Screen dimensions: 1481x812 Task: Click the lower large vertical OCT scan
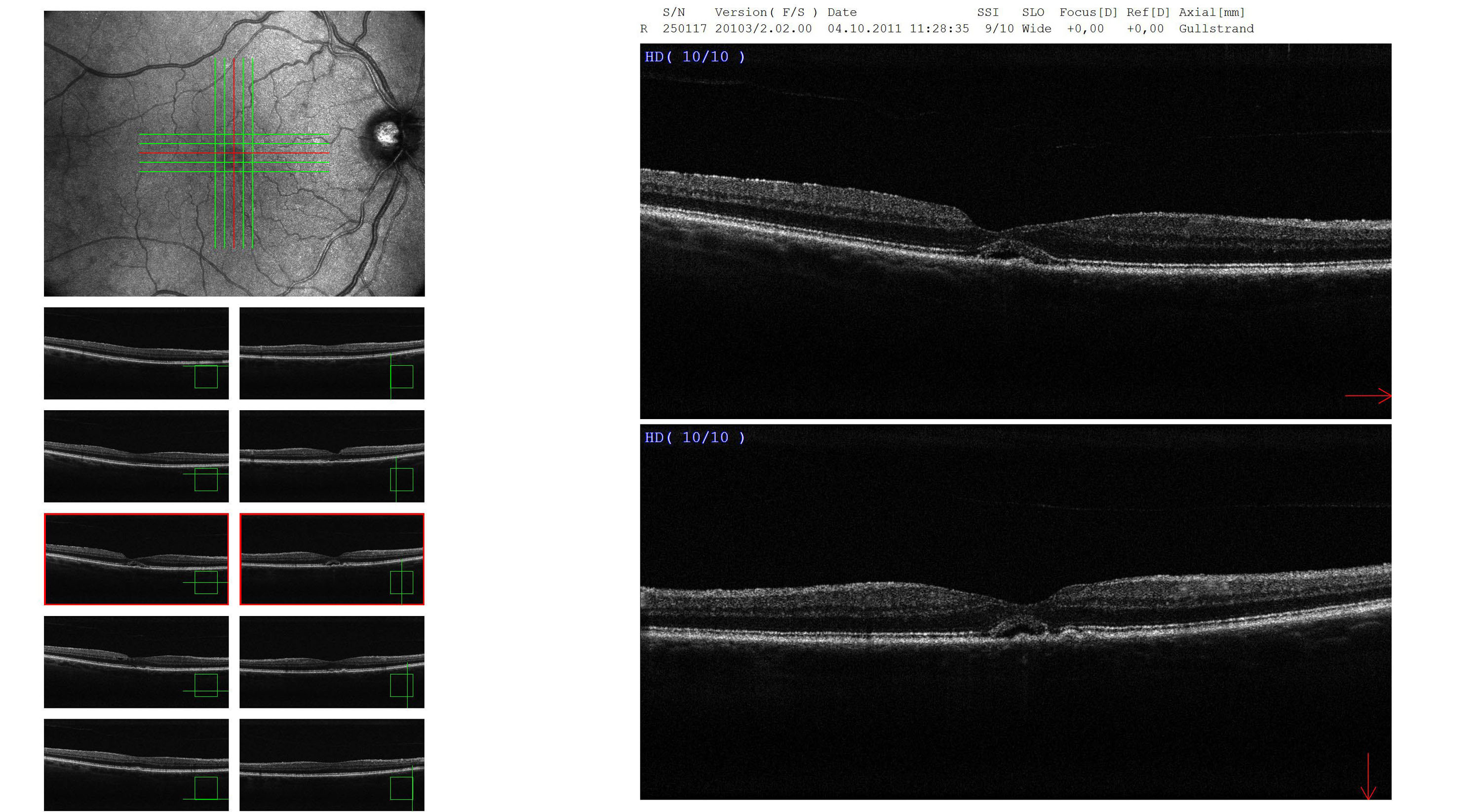(x=1015, y=612)
